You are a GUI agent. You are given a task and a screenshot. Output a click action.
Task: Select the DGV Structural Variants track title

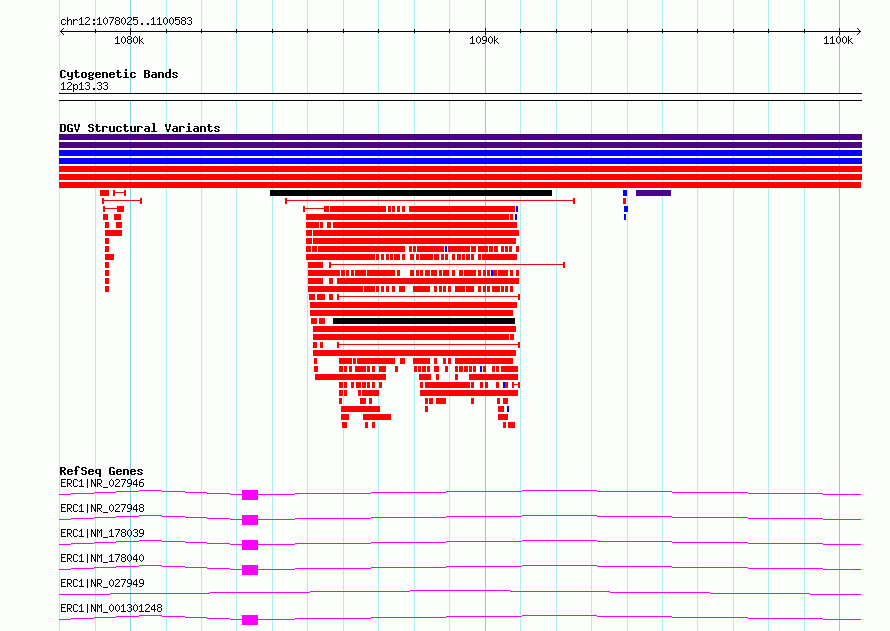pyautogui.click(x=140, y=128)
